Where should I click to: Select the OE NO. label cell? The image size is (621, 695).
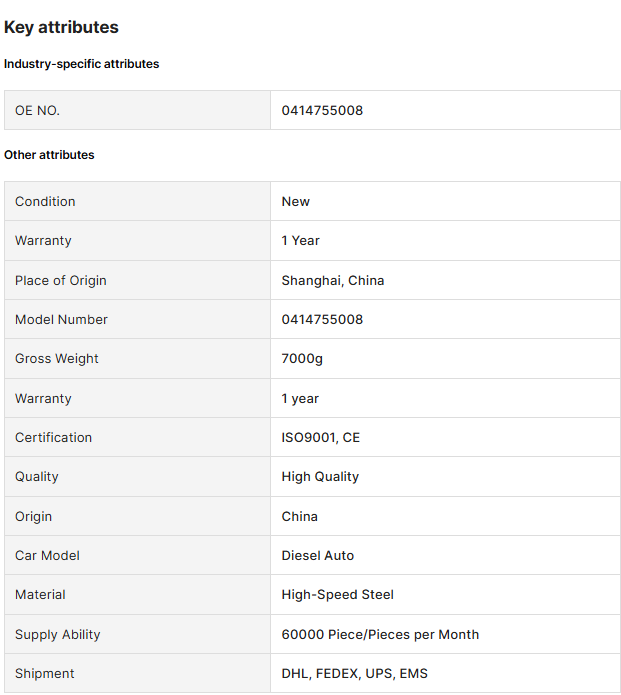(x=137, y=110)
